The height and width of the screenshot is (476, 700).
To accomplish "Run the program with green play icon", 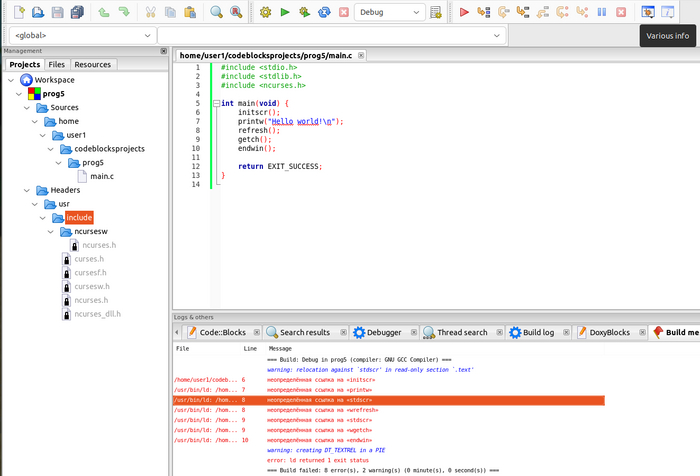I will pyautogui.click(x=285, y=12).
